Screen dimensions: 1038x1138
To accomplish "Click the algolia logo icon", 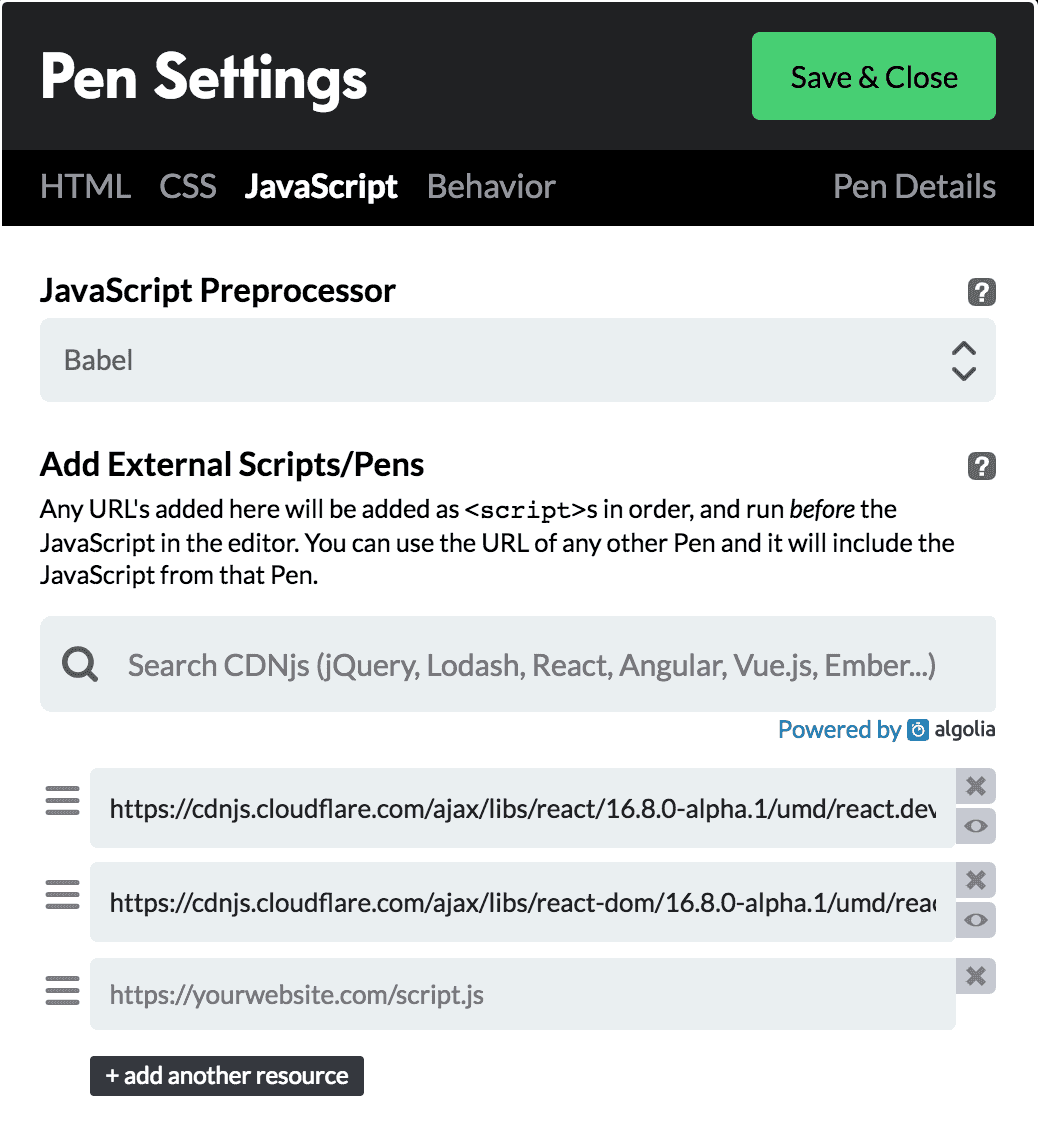I will point(918,730).
